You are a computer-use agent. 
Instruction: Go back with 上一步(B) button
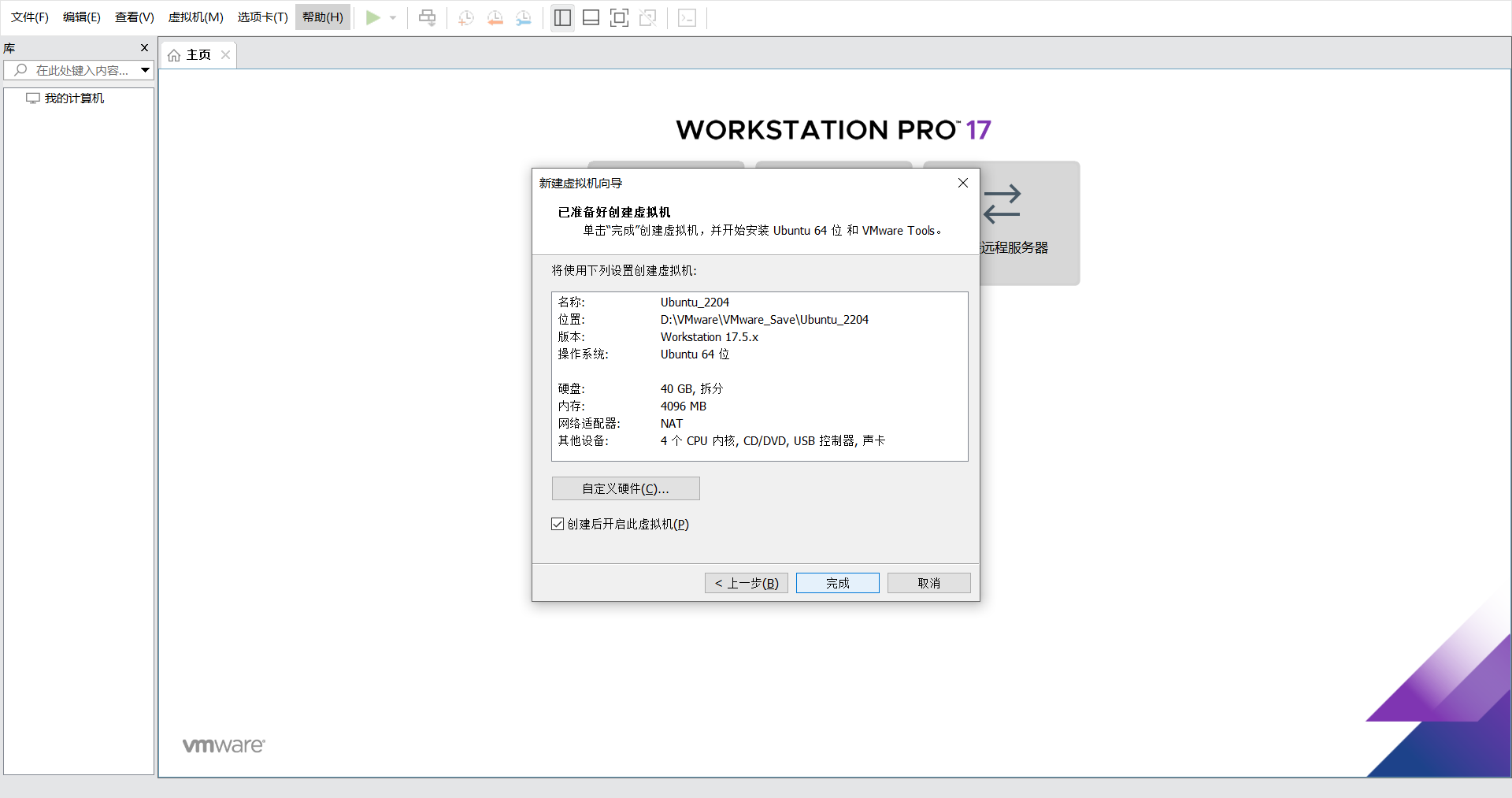click(x=747, y=583)
